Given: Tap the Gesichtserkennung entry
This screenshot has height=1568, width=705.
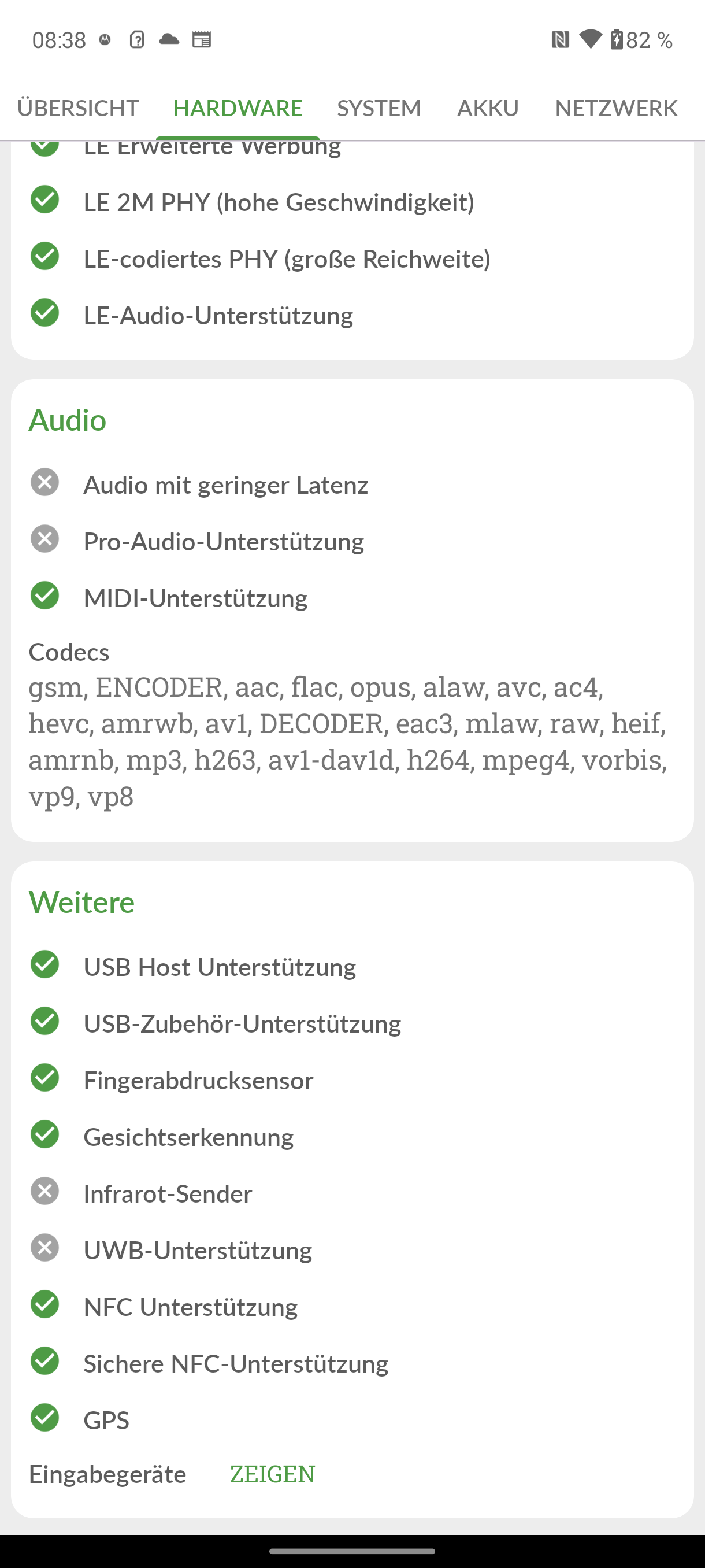Looking at the screenshot, I should pyautogui.click(x=188, y=1137).
